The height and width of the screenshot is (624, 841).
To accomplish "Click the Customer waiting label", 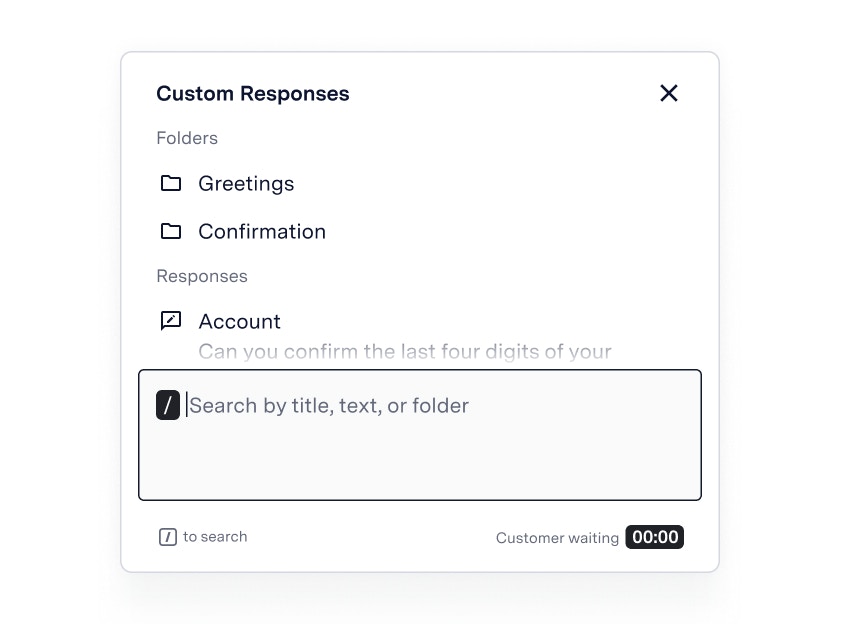I will 557,538.
